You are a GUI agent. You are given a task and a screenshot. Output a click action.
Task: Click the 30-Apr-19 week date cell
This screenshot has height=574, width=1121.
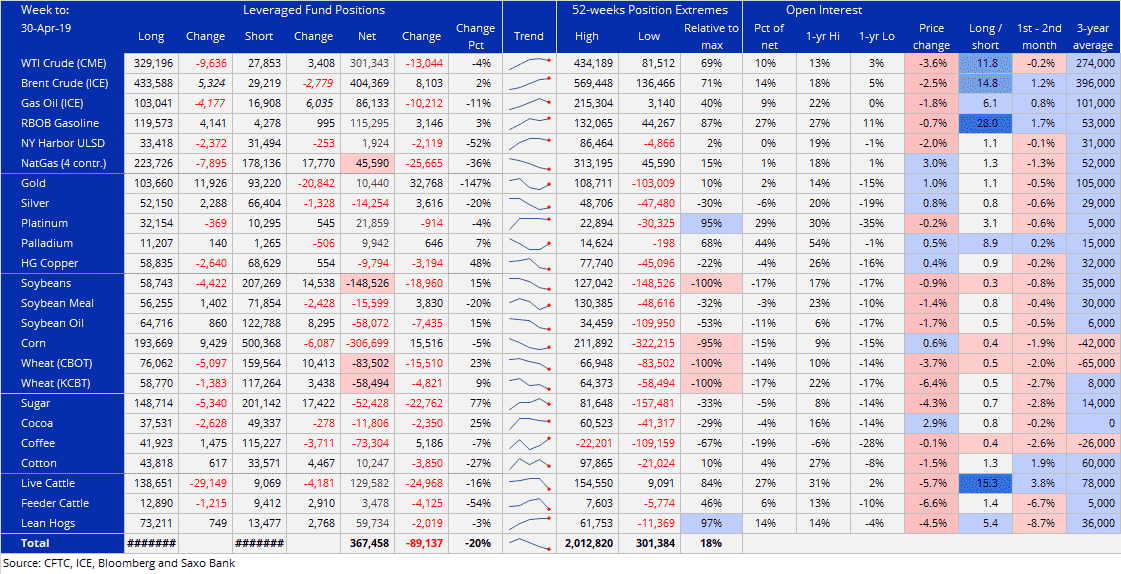(x=44, y=28)
